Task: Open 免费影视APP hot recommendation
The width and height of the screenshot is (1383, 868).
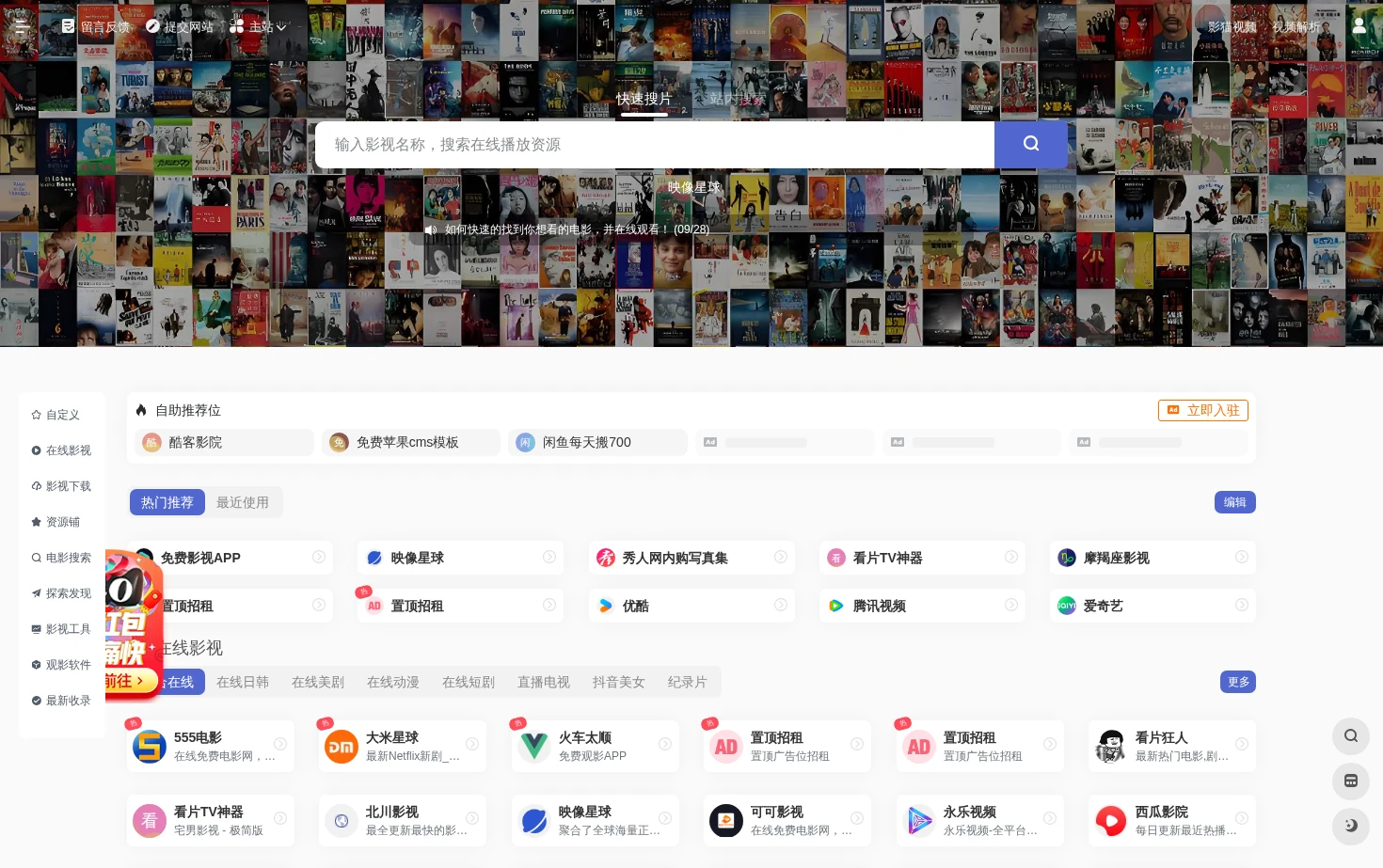Action: pyautogui.click(x=230, y=558)
